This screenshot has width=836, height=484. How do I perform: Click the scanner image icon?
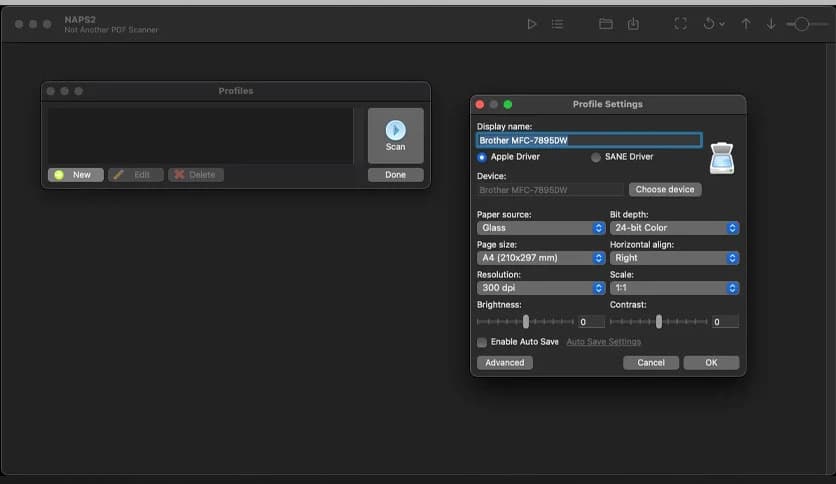click(722, 158)
